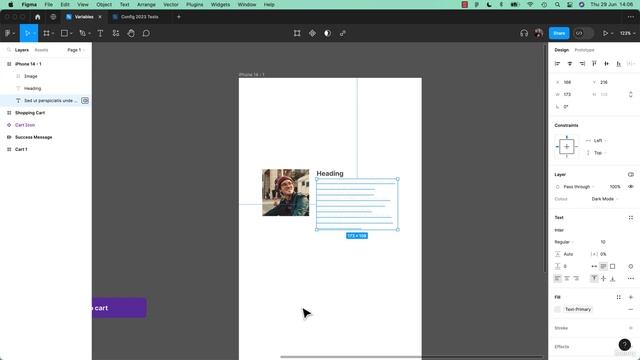Open the help question mark button
640x360 pixels.
[624, 344]
